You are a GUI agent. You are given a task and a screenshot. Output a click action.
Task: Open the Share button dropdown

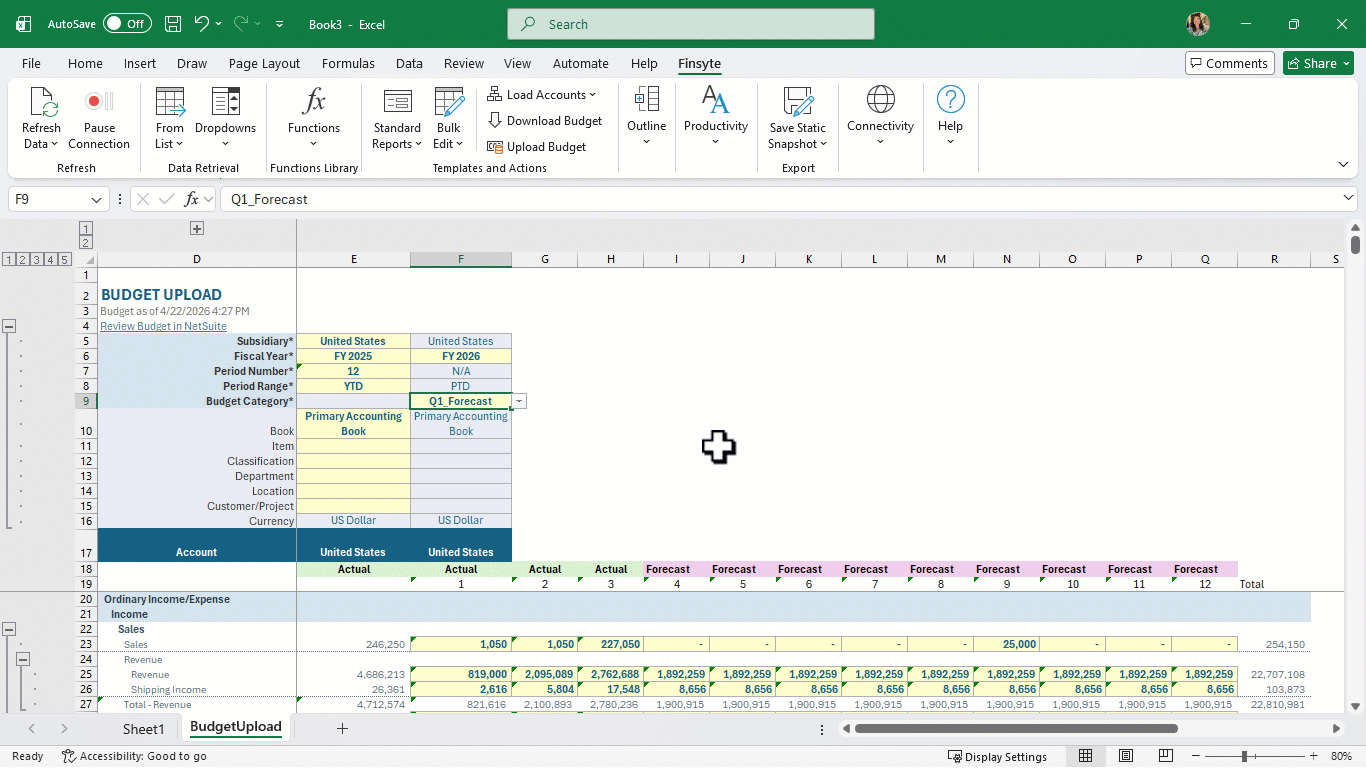pyautogui.click(x=1344, y=63)
